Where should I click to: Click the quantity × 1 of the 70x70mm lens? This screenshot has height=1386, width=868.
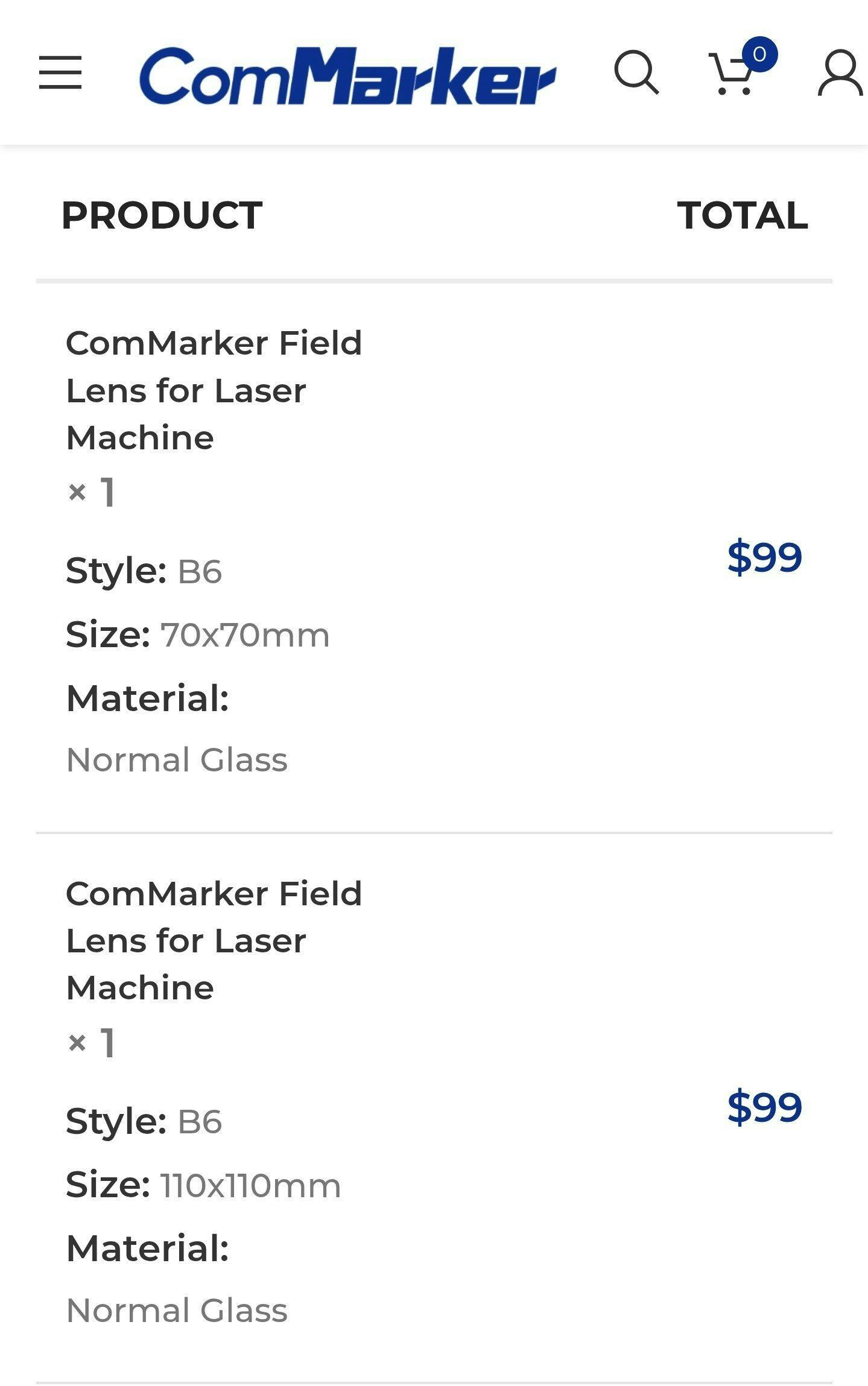(x=91, y=492)
